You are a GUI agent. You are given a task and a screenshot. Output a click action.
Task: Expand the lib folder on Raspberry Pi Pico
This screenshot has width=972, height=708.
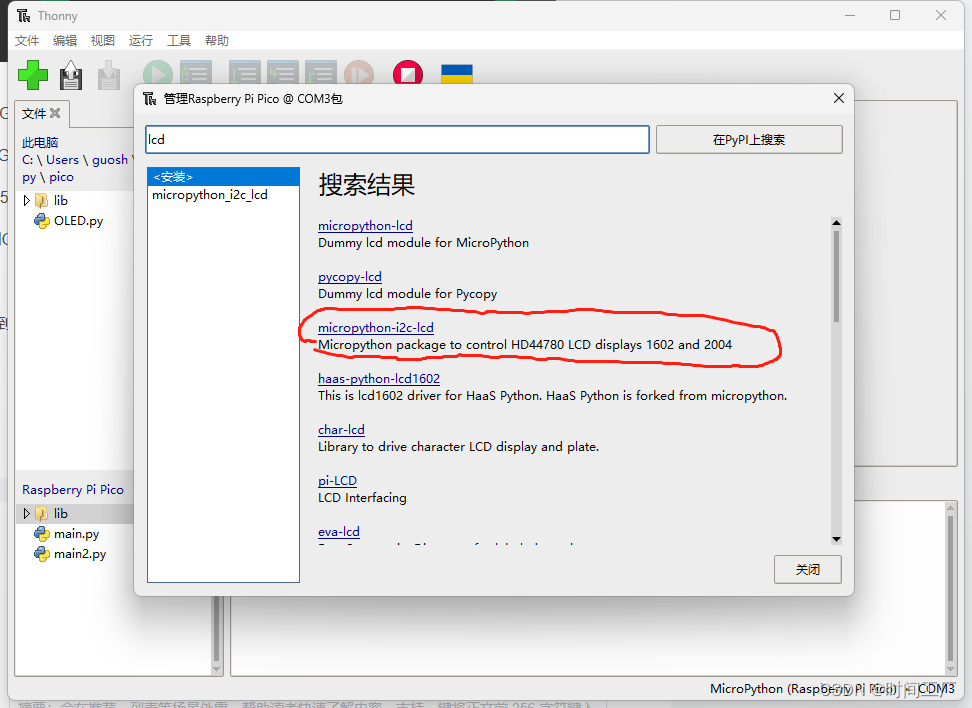tap(27, 513)
